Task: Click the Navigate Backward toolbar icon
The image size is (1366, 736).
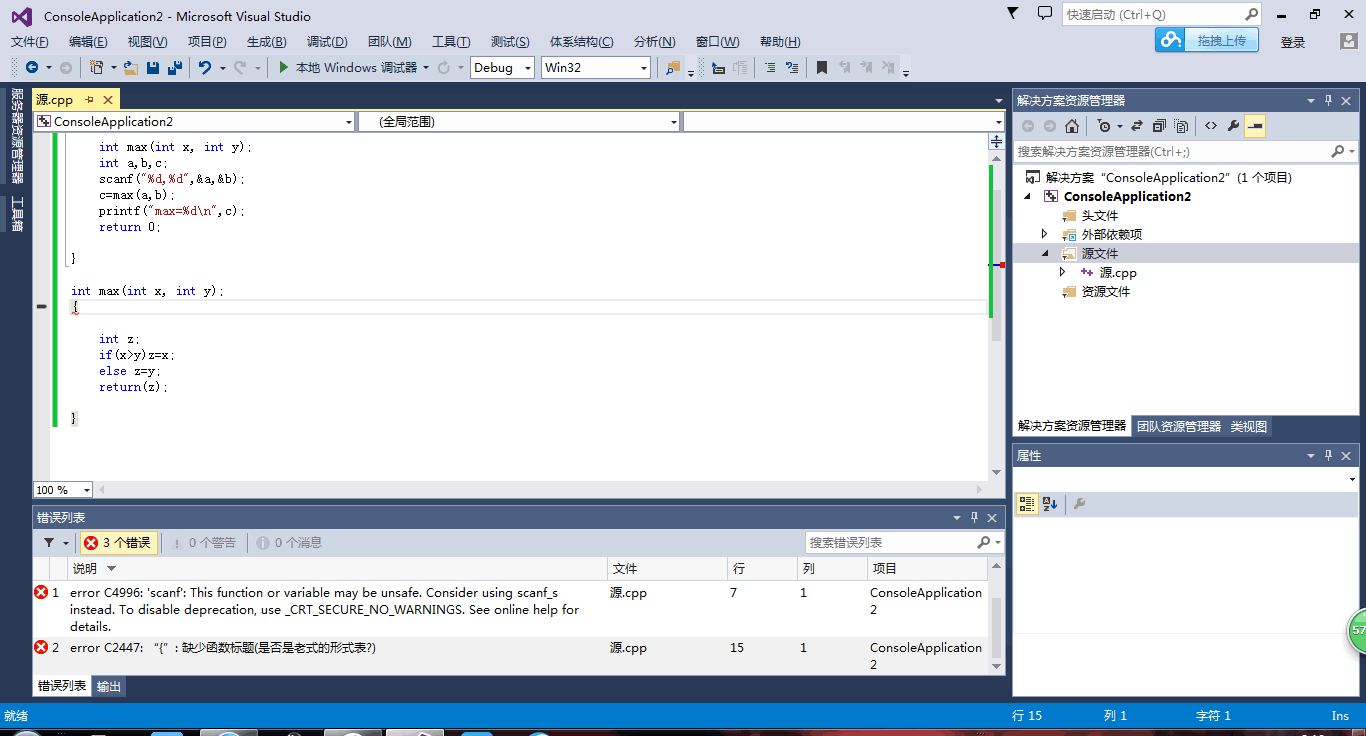Action: [32, 67]
